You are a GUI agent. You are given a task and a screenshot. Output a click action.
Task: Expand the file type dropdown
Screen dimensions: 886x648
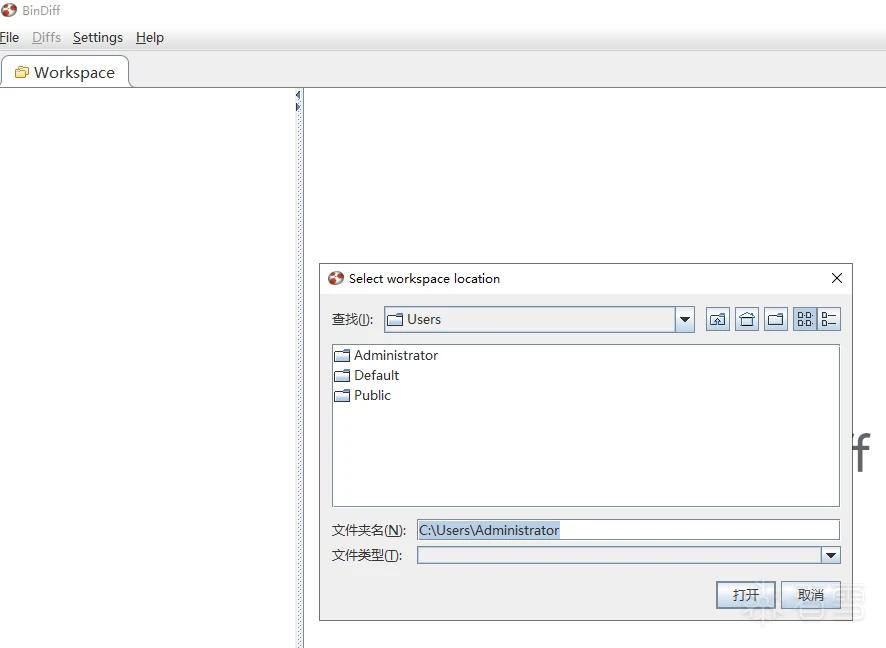tap(830, 555)
